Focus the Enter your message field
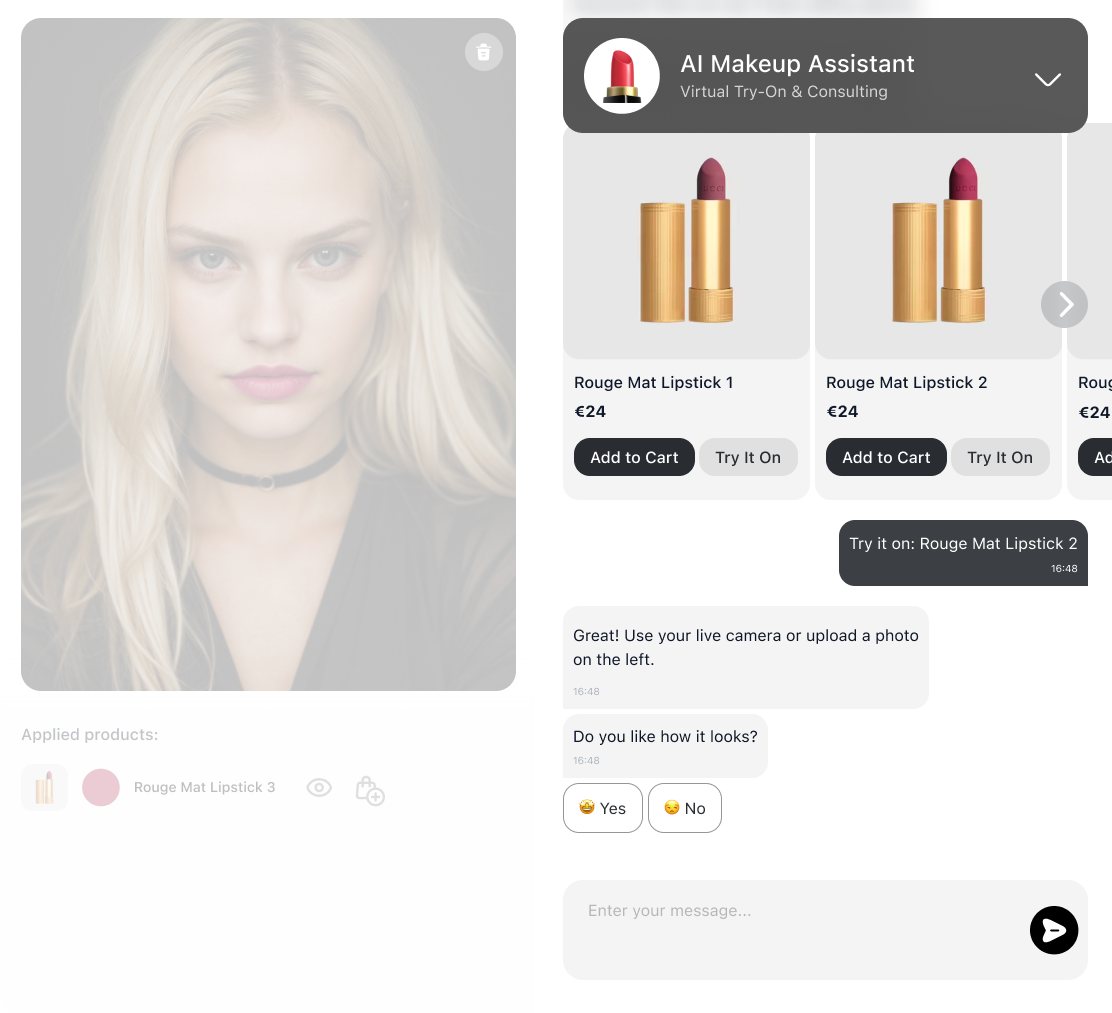The height and width of the screenshot is (1013, 1112). (794, 929)
